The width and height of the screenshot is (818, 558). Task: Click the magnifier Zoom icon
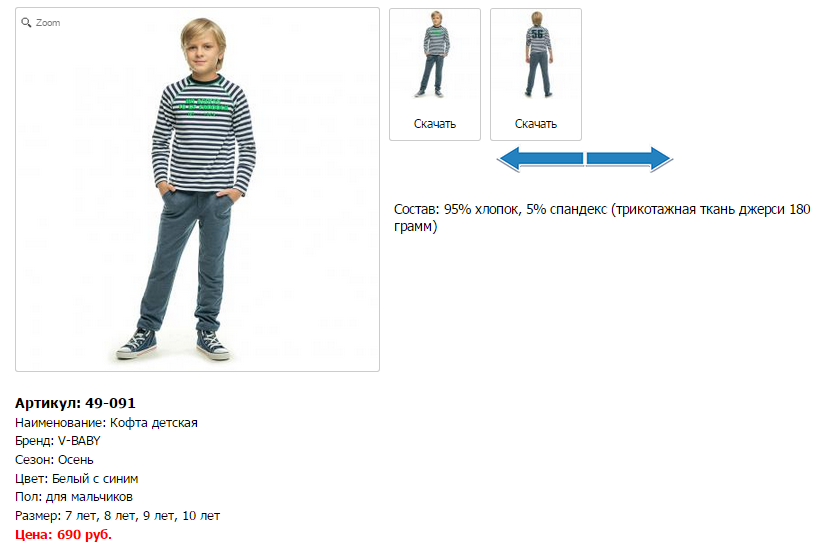click(26, 22)
